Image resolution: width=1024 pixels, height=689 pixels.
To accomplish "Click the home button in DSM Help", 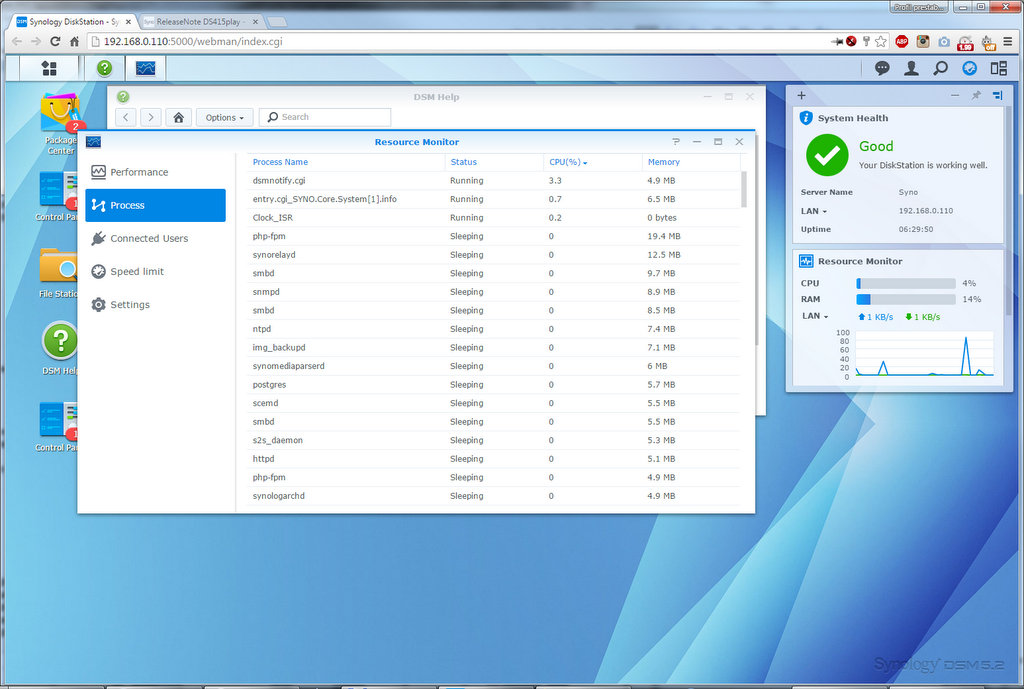I will point(178,118).
